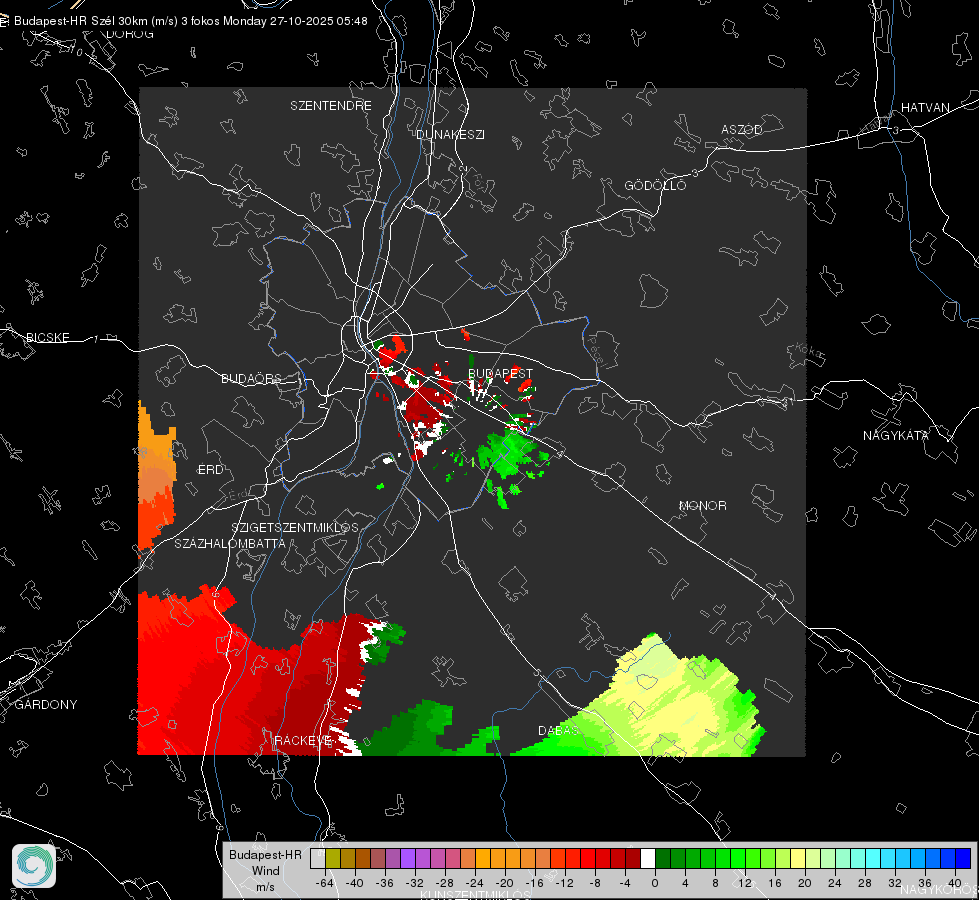Click the BUDAÖRS town label
Viewport: 979px width, 900px height.
(x=252, y=378)
